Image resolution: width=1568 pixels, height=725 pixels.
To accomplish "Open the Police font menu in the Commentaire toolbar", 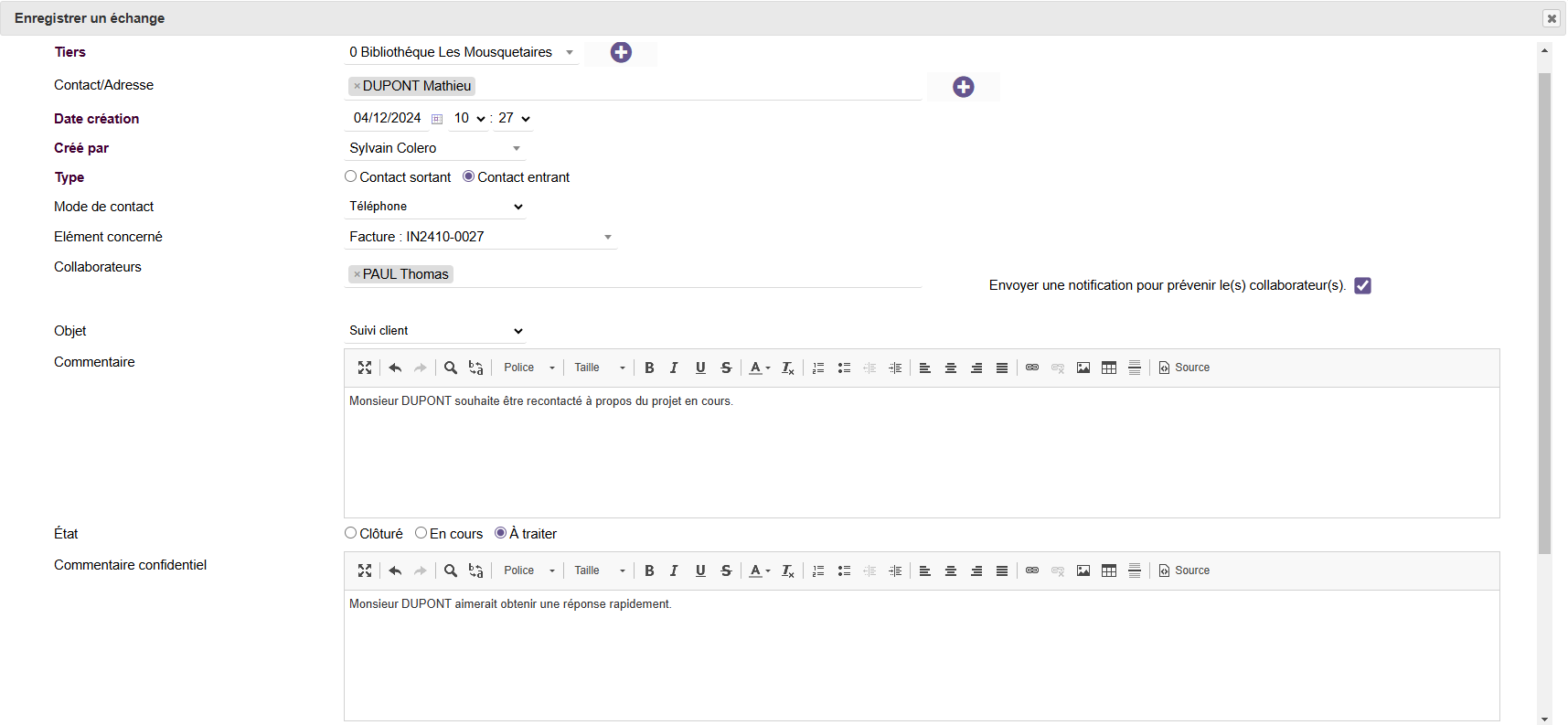I will [x=528, y=368].
